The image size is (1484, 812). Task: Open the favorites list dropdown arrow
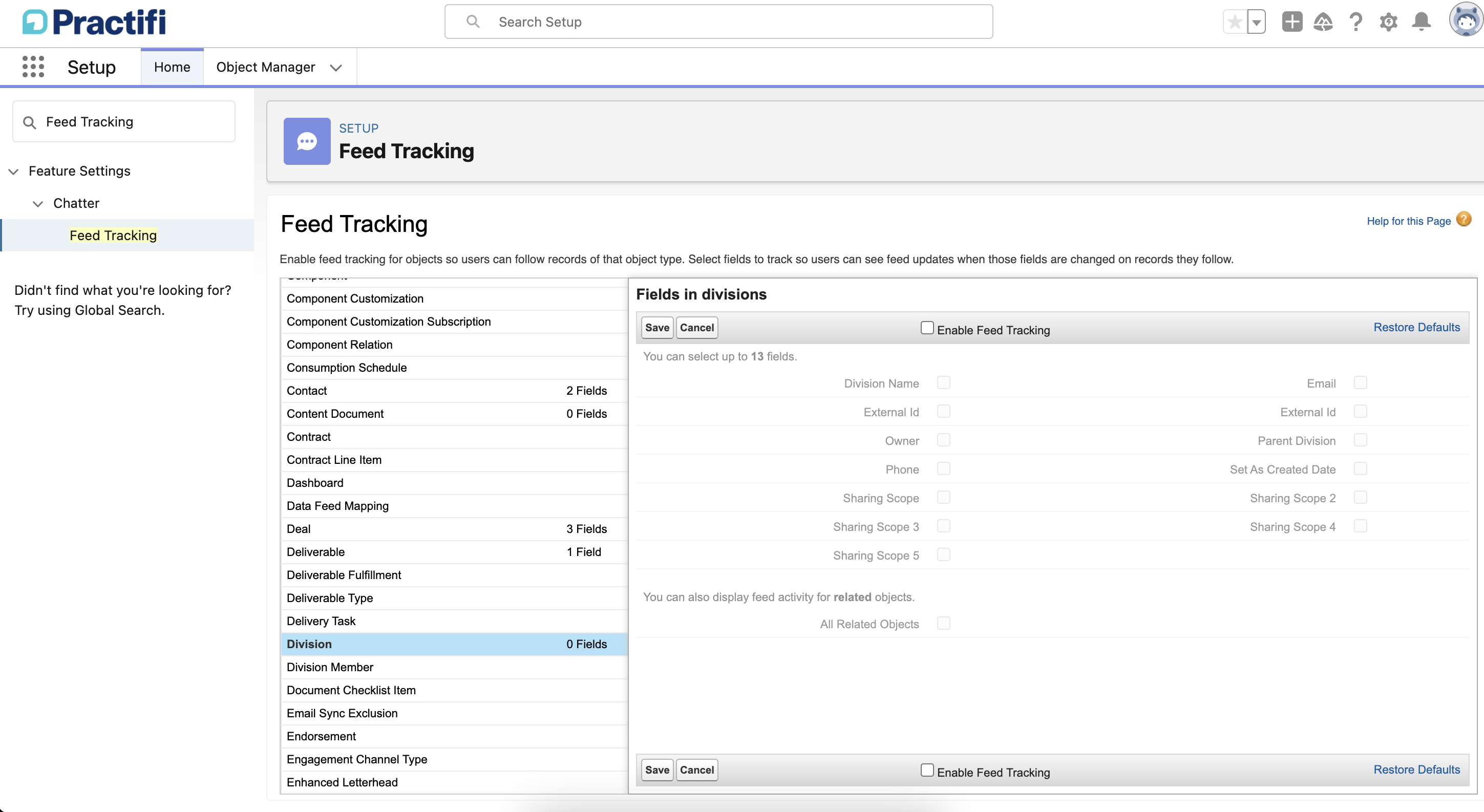(1257, 23)
